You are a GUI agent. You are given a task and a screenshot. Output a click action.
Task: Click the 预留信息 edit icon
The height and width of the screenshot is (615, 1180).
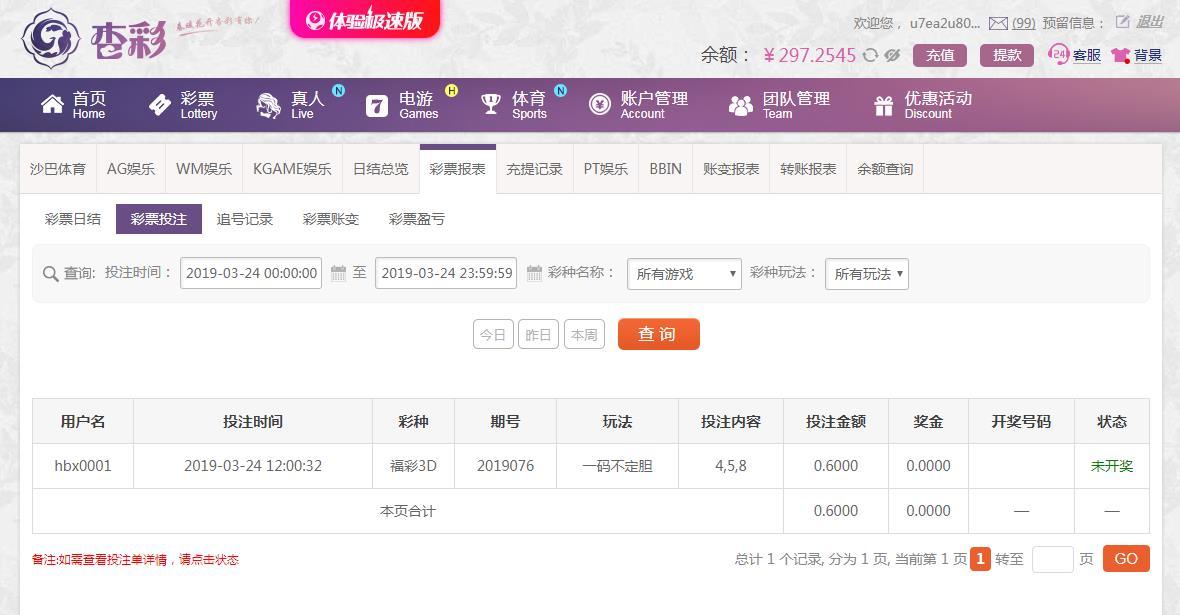click(1122, 22)
